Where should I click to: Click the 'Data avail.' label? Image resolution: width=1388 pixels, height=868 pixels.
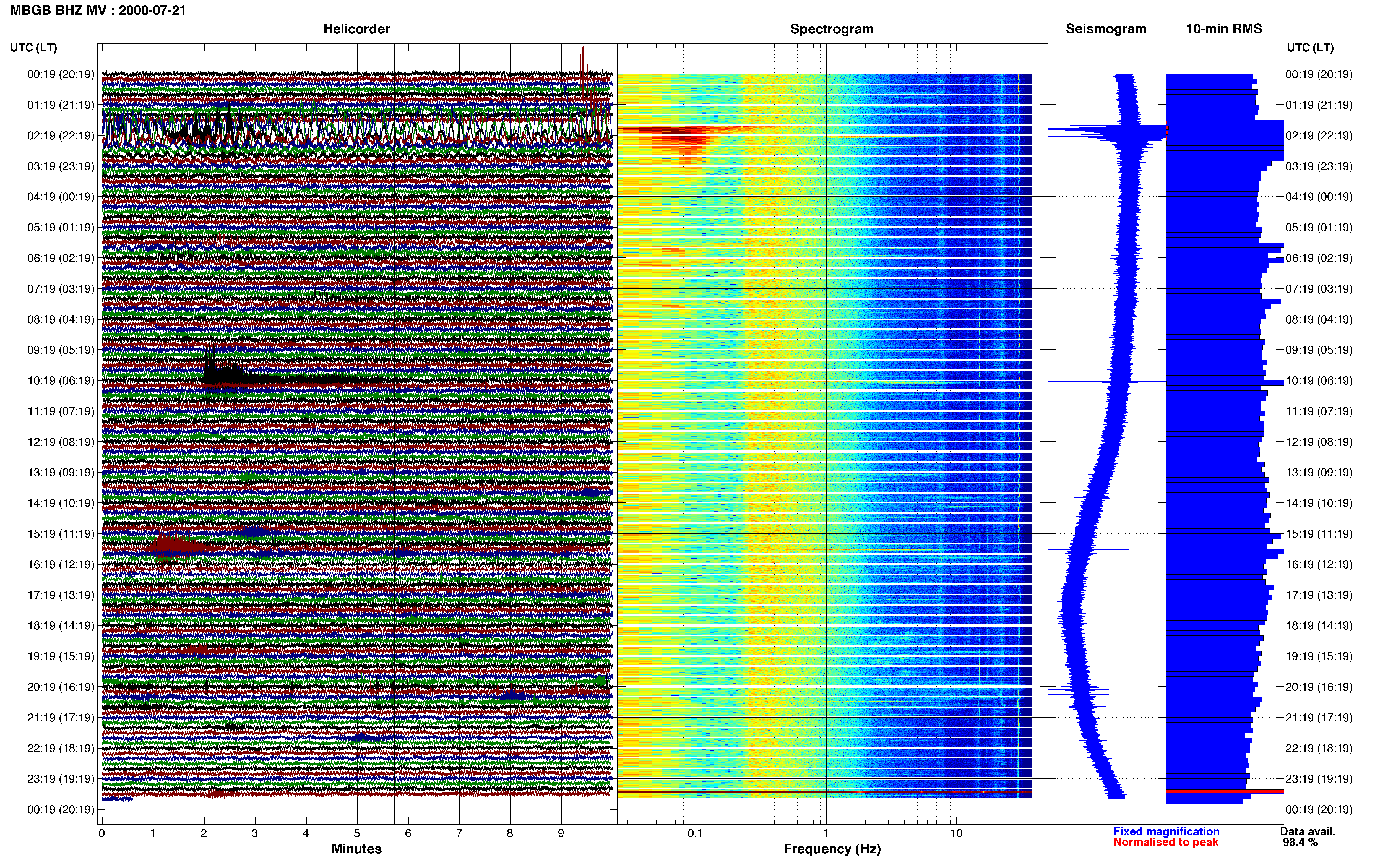1308,831
